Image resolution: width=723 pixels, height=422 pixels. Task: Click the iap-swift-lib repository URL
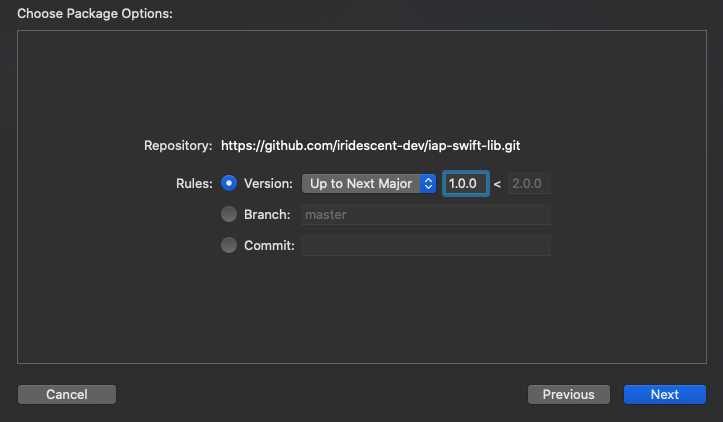point(370,146)
